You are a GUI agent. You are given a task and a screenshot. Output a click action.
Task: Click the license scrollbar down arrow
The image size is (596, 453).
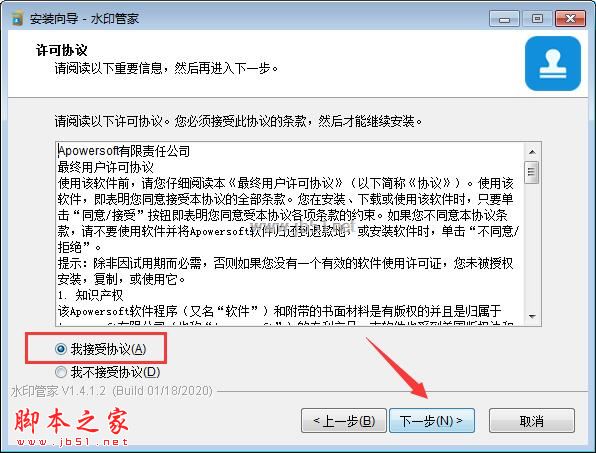(x=532, y=316)
